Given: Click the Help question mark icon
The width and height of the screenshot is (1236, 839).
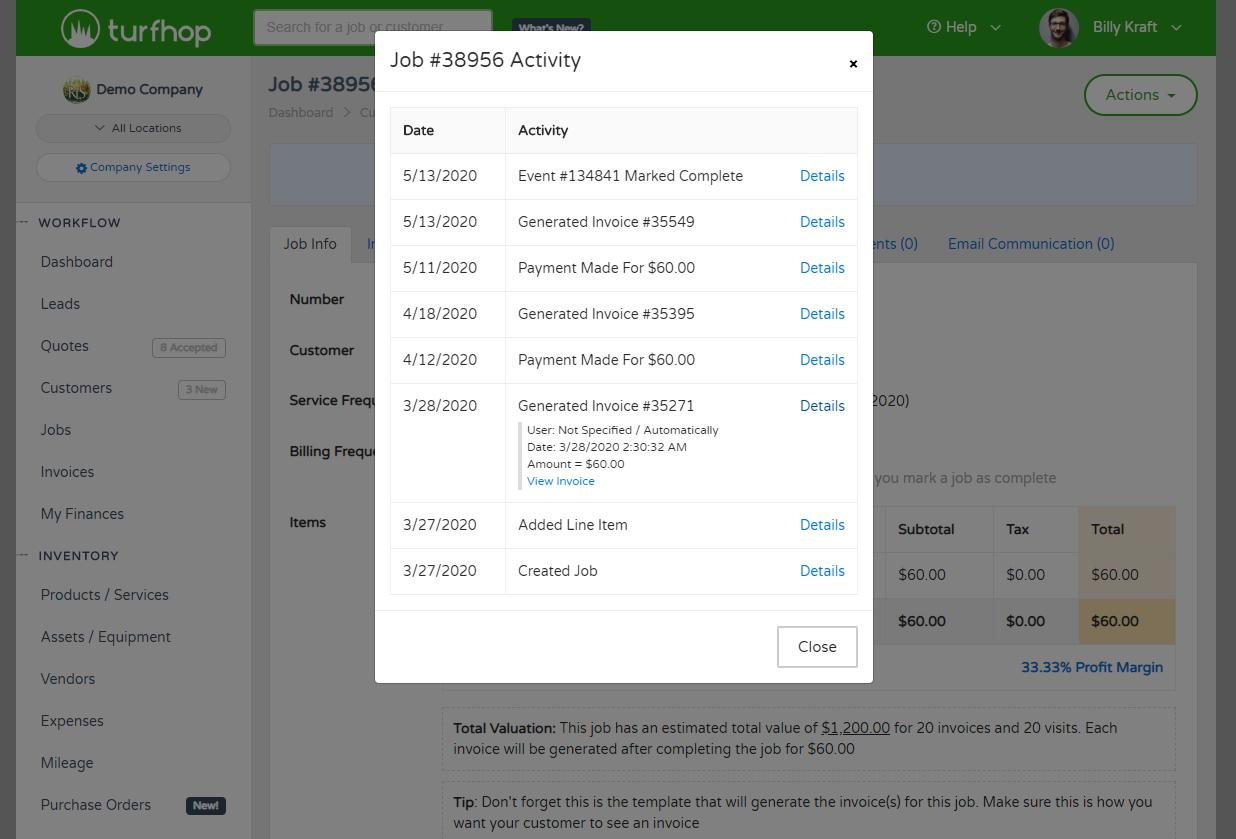Looking at the screenshot, I should pos(934,27).
